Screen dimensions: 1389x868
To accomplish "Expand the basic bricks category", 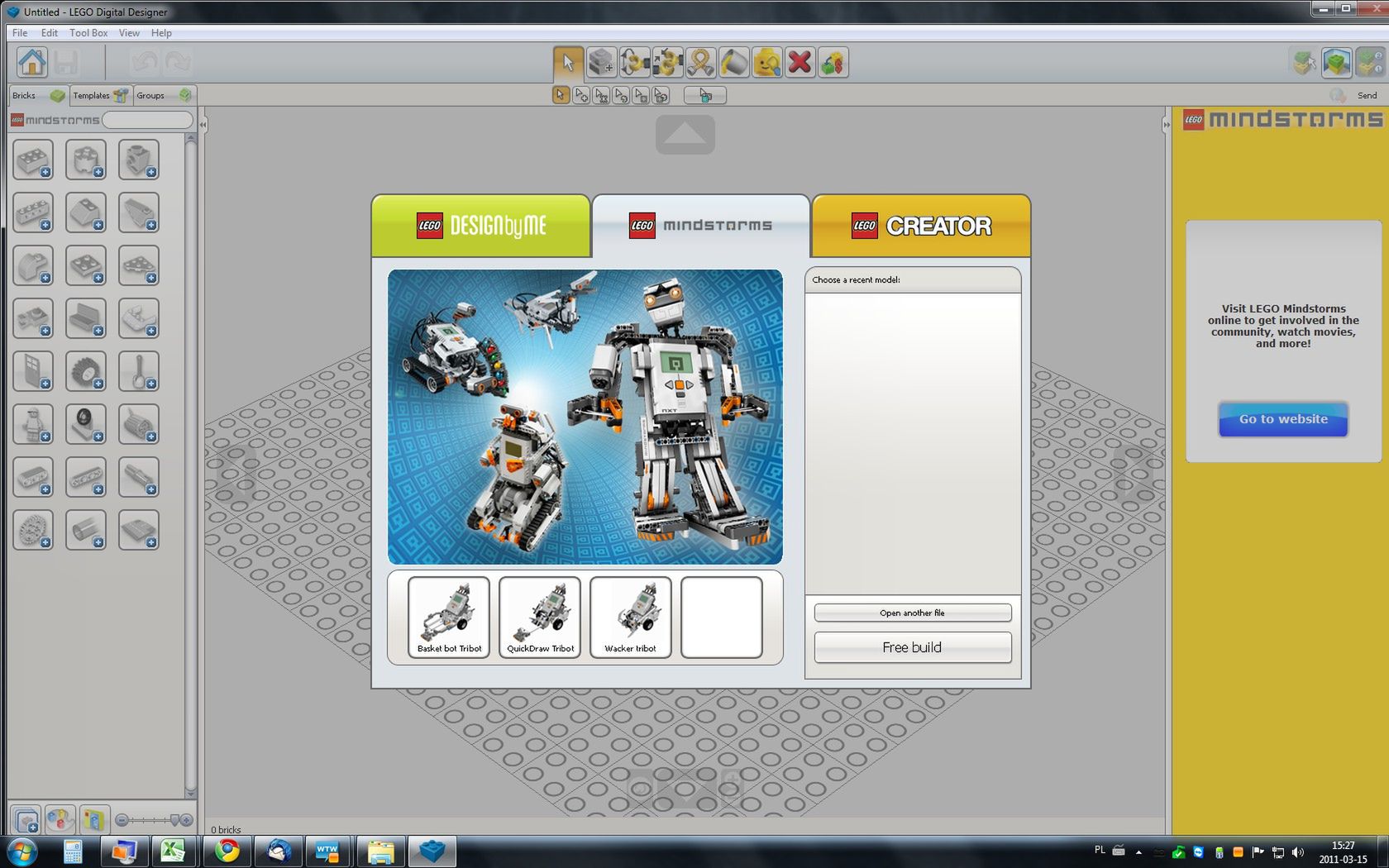I will [x=33, y=160].
